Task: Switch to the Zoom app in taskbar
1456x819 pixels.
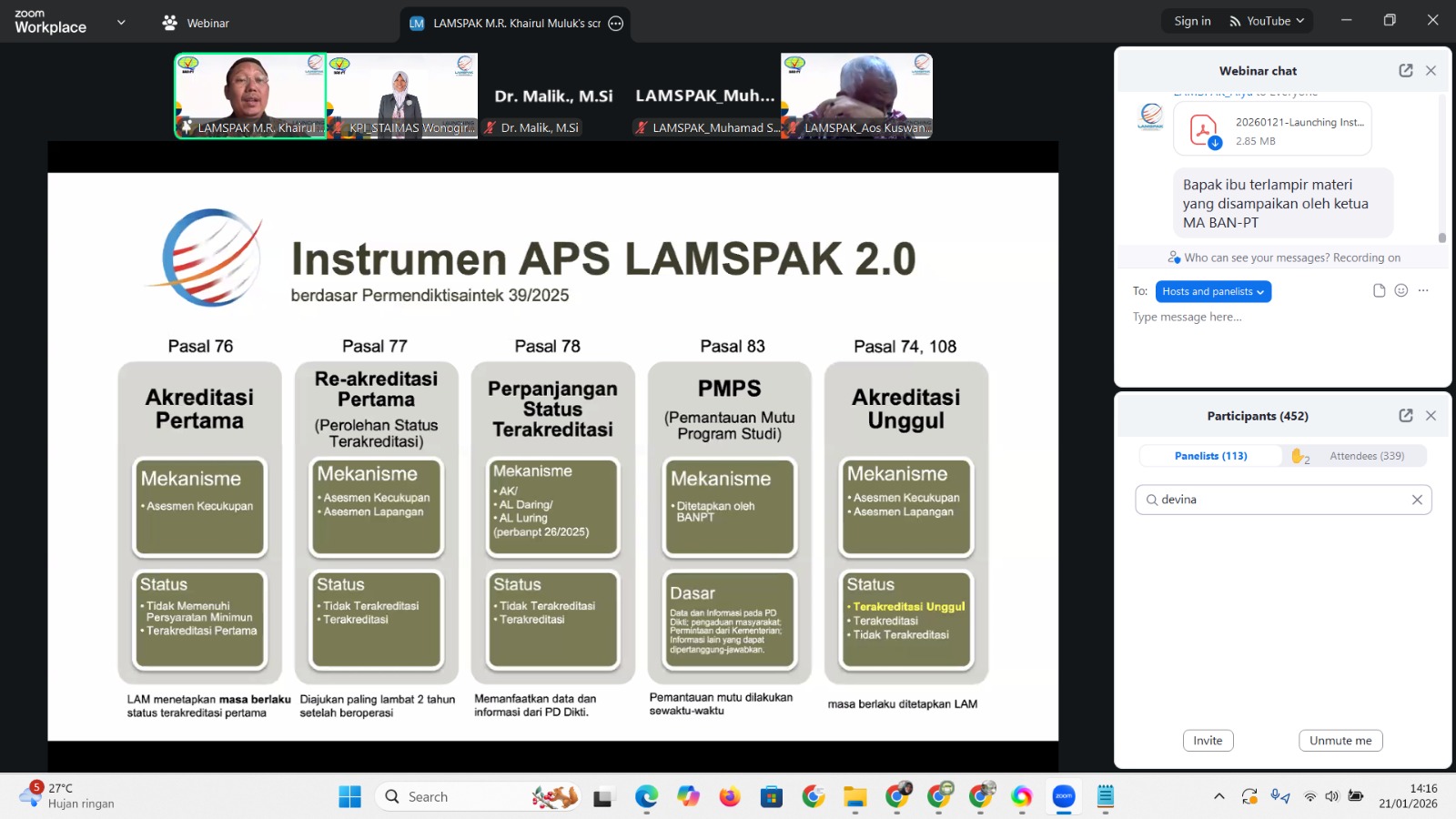Action: (x=1064, y=797)
